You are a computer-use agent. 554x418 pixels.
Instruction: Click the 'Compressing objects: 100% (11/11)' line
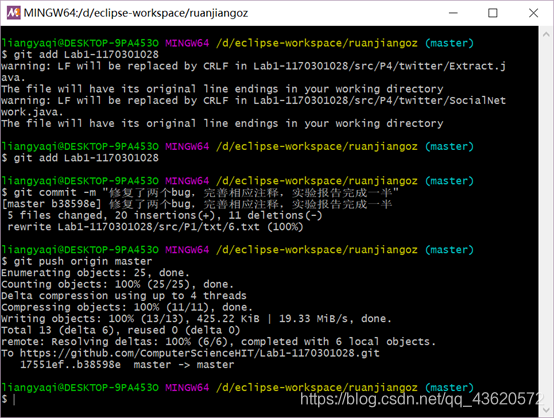click(x=127, y=307)
